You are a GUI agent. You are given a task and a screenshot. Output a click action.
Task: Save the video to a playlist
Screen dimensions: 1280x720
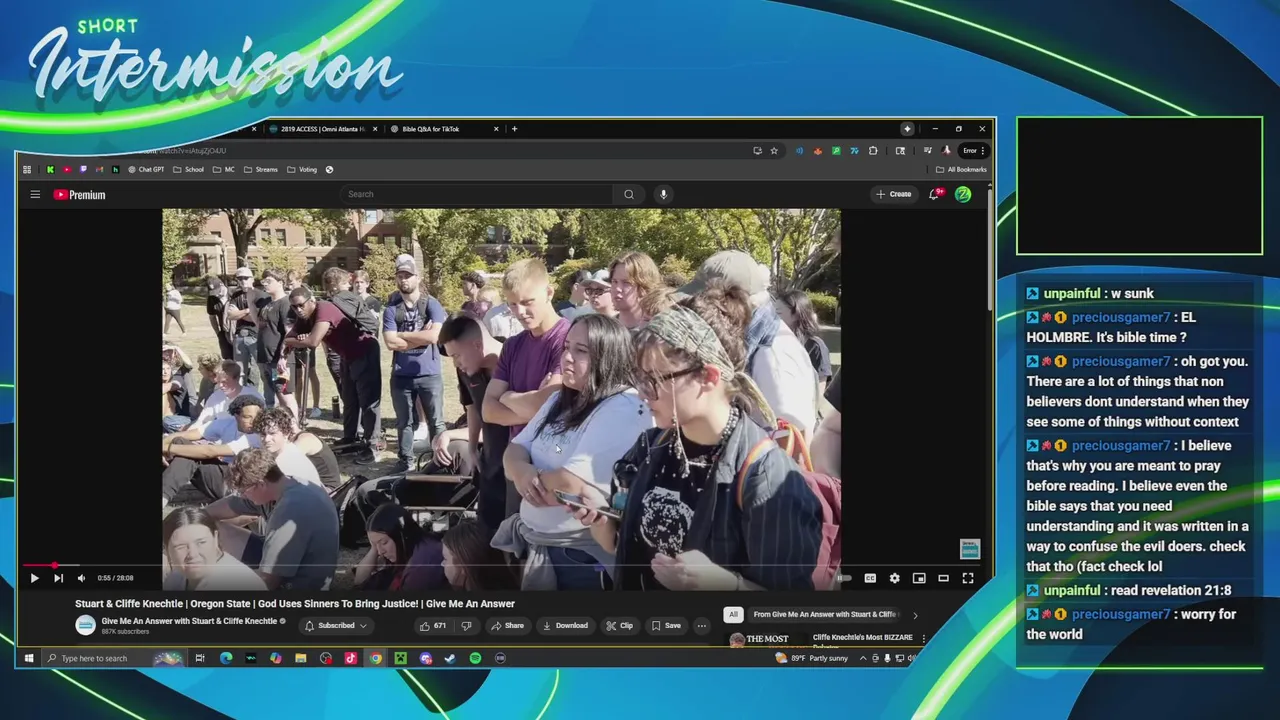click(x=666, y=626)
